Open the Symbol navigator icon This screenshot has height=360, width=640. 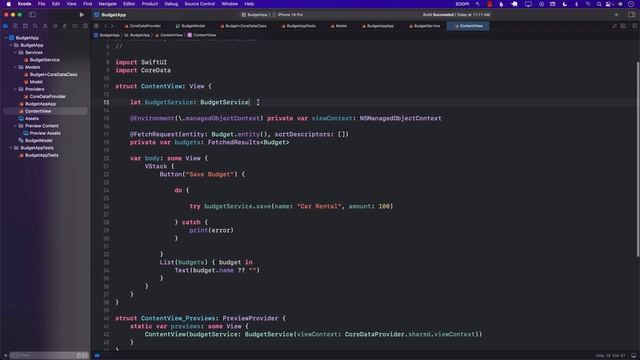point(25,26)
